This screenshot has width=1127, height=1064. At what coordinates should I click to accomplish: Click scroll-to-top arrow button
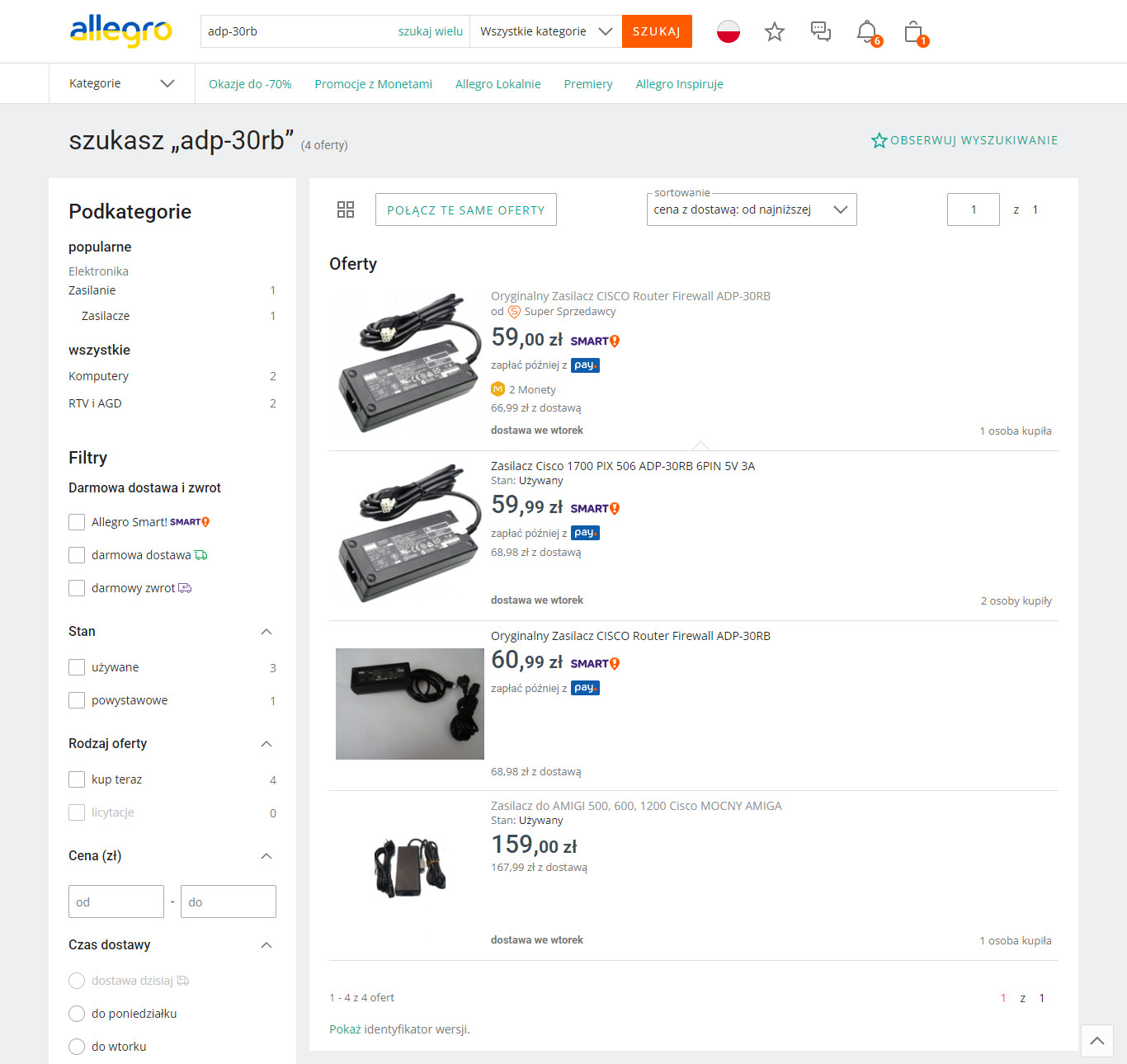click(1096, 1041)
